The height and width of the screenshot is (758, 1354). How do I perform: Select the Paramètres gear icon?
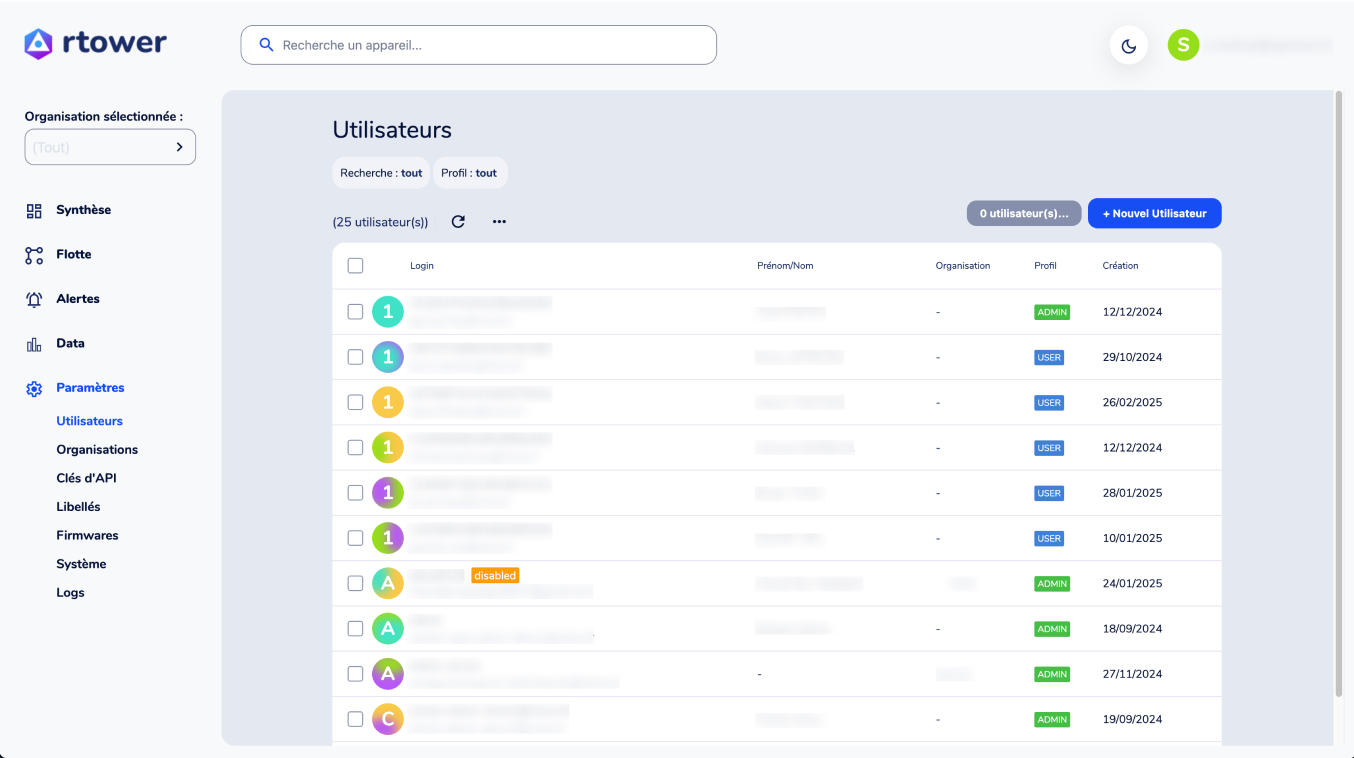point(32,388)
